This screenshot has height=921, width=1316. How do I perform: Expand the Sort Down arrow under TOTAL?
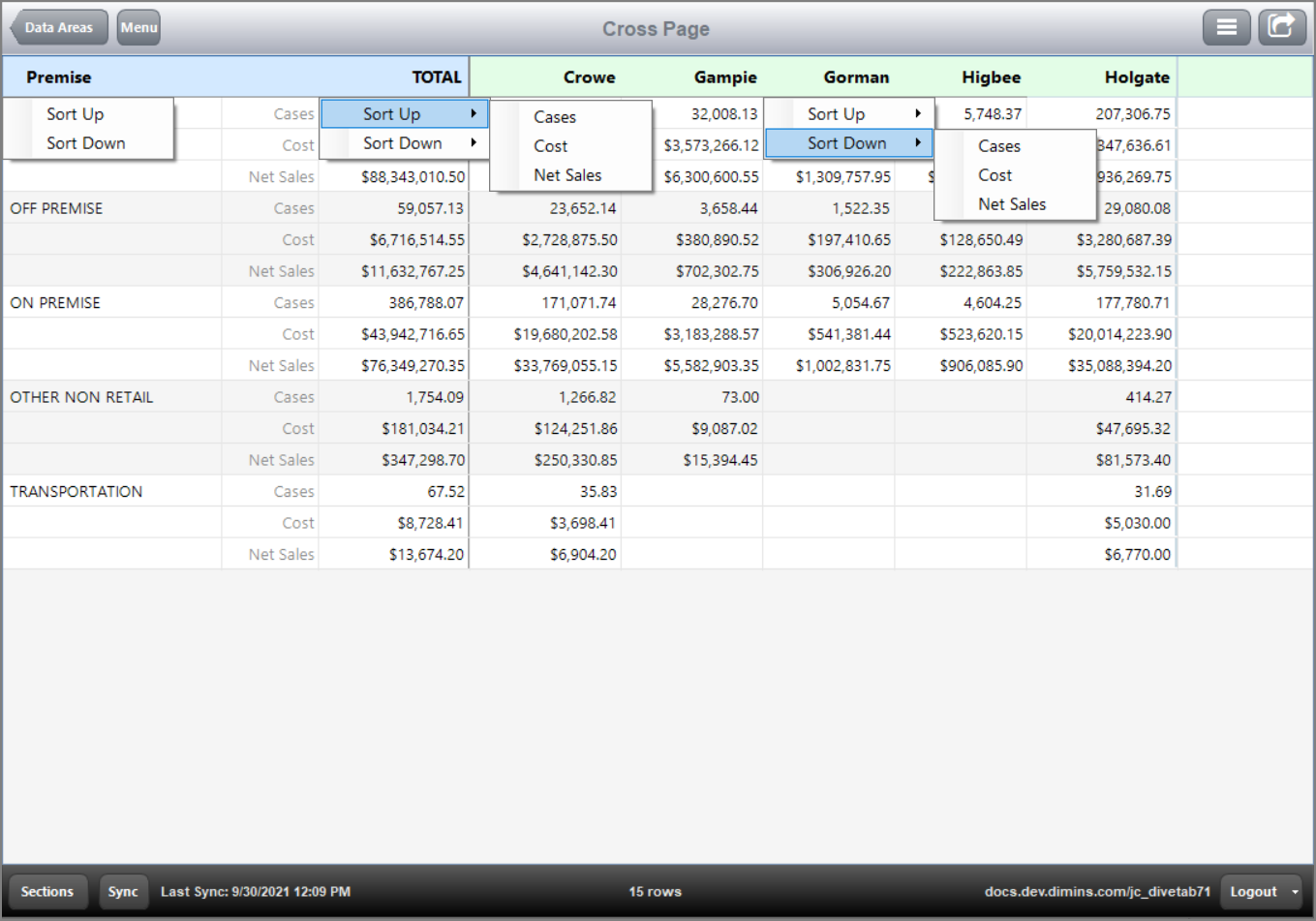coord(474,142)
